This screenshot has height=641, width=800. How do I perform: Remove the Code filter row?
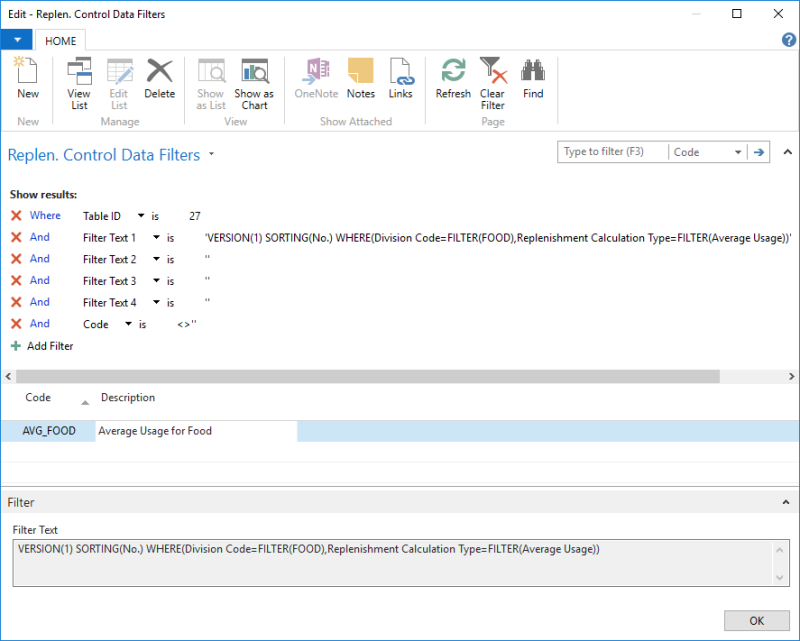[x=16, y=324]
